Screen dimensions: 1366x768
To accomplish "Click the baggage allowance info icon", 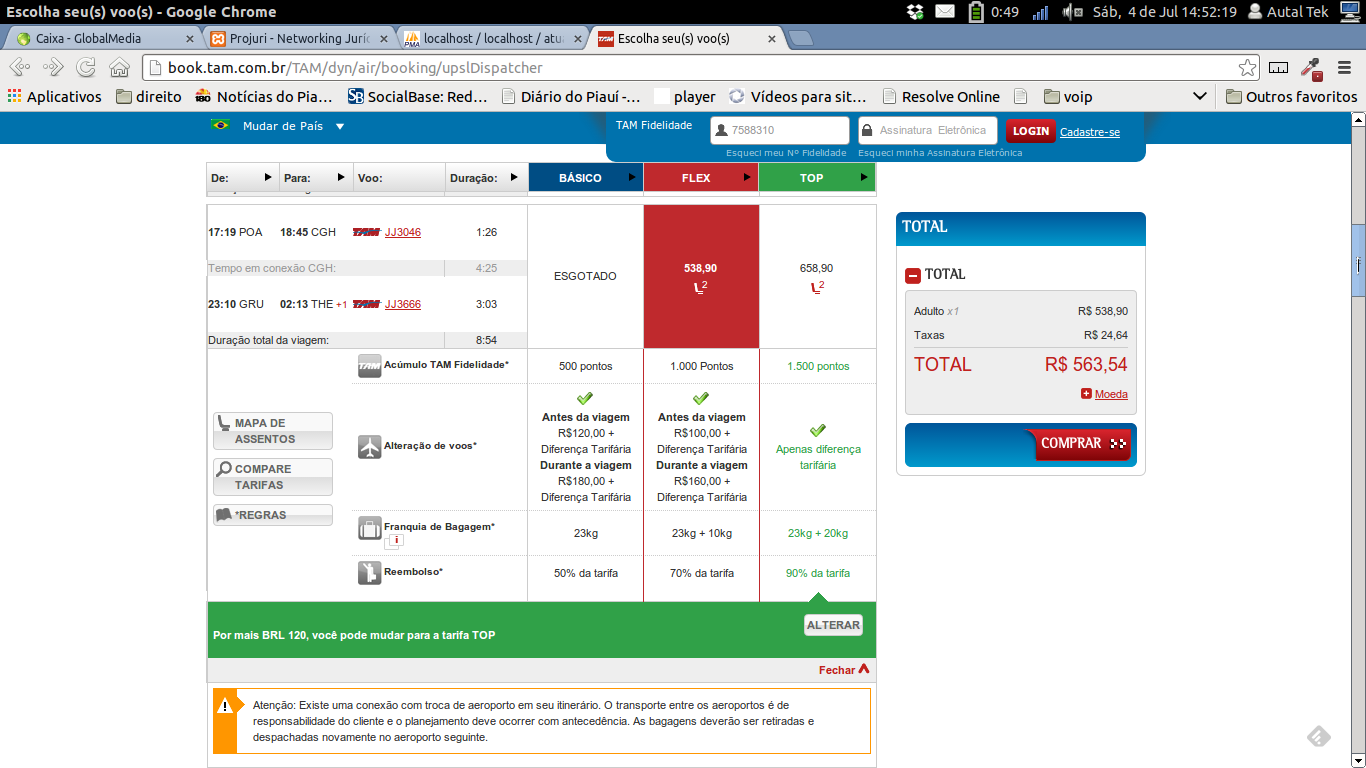I will 396,541.
